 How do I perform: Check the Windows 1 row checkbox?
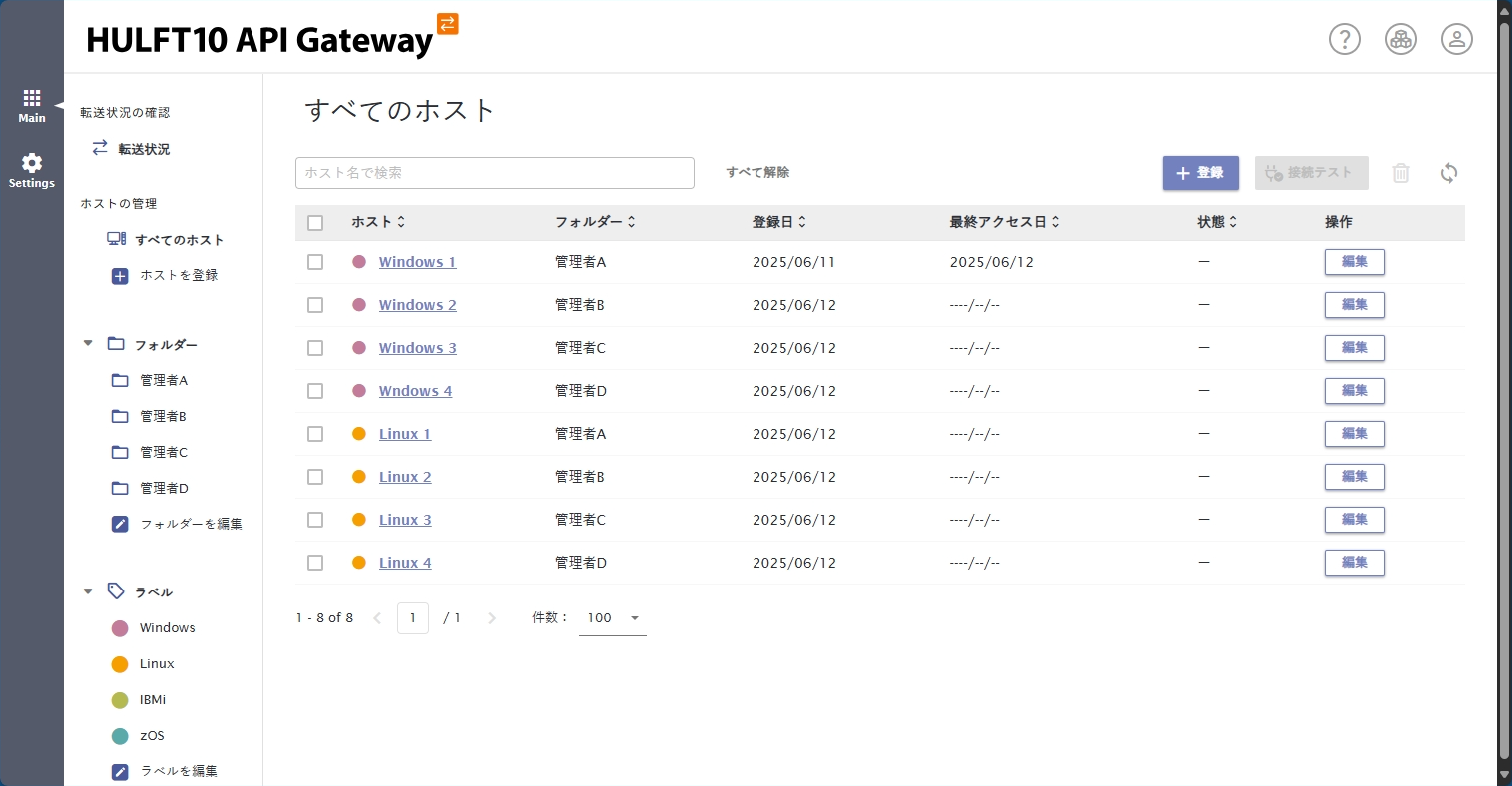coord(315,262)
